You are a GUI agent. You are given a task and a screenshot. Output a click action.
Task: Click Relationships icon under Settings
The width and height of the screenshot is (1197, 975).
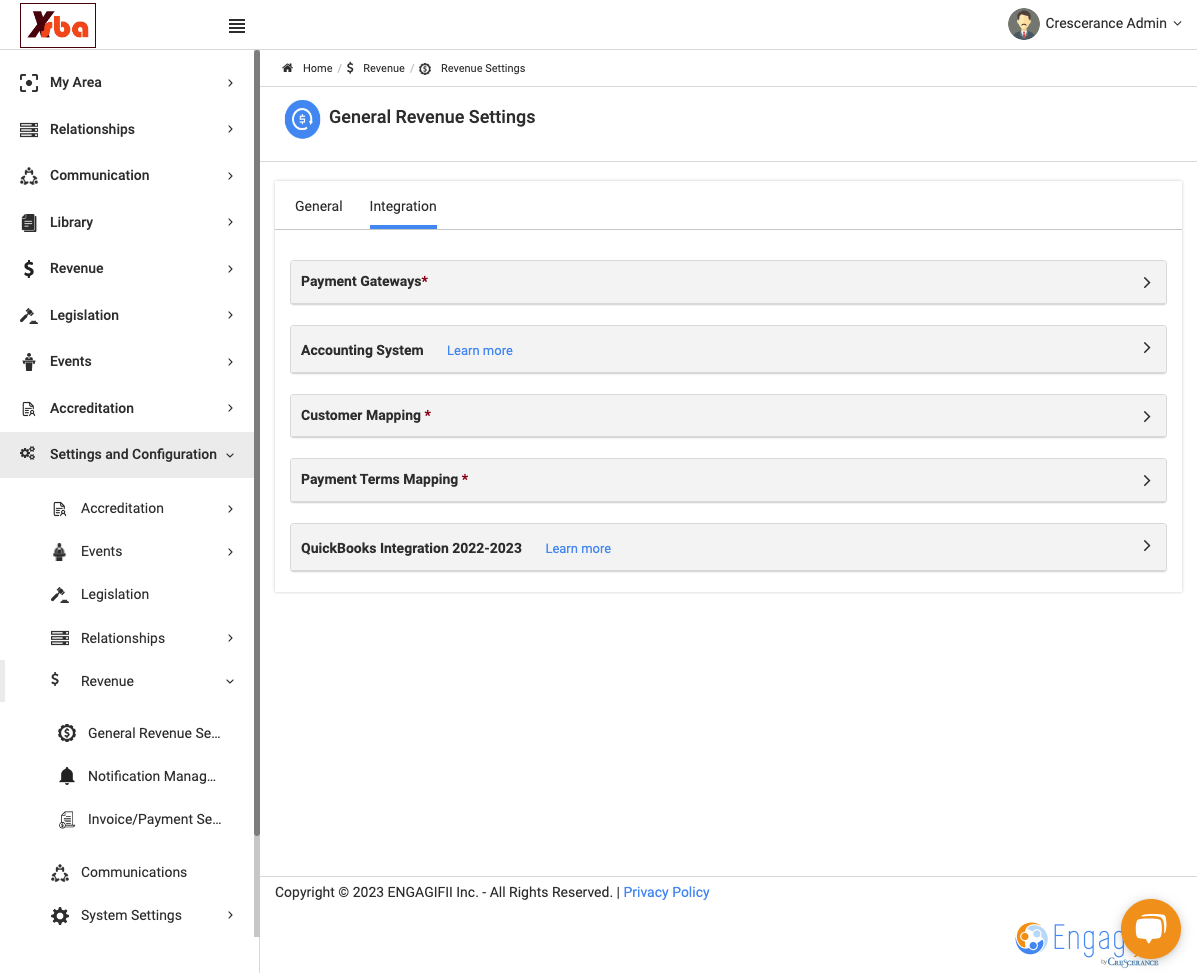tap(60, 638)
